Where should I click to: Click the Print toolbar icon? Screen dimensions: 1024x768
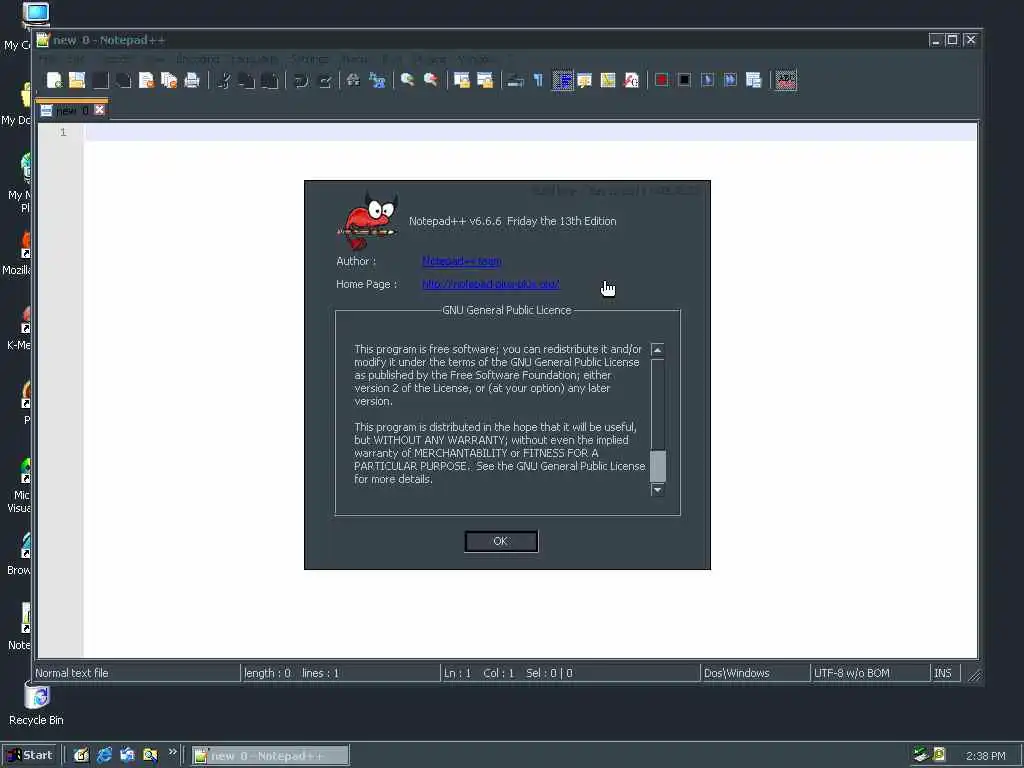(191, 80)
